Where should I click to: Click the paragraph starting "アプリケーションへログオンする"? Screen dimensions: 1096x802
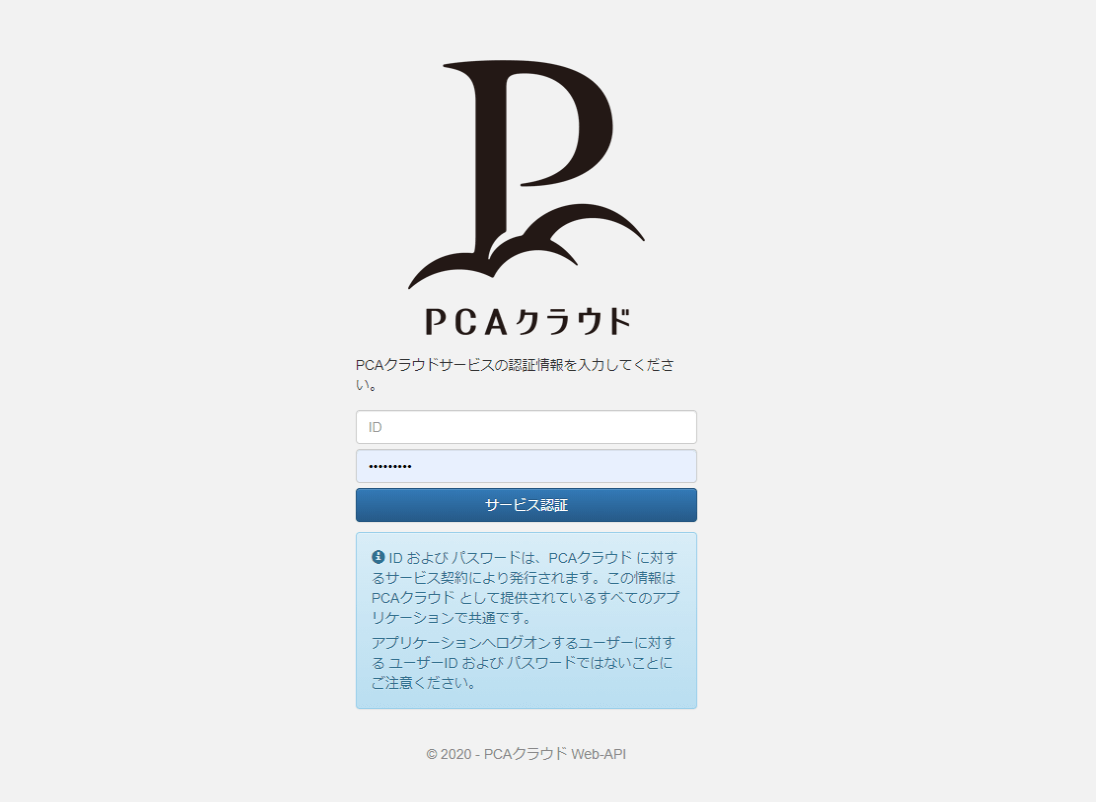(524, 662)
